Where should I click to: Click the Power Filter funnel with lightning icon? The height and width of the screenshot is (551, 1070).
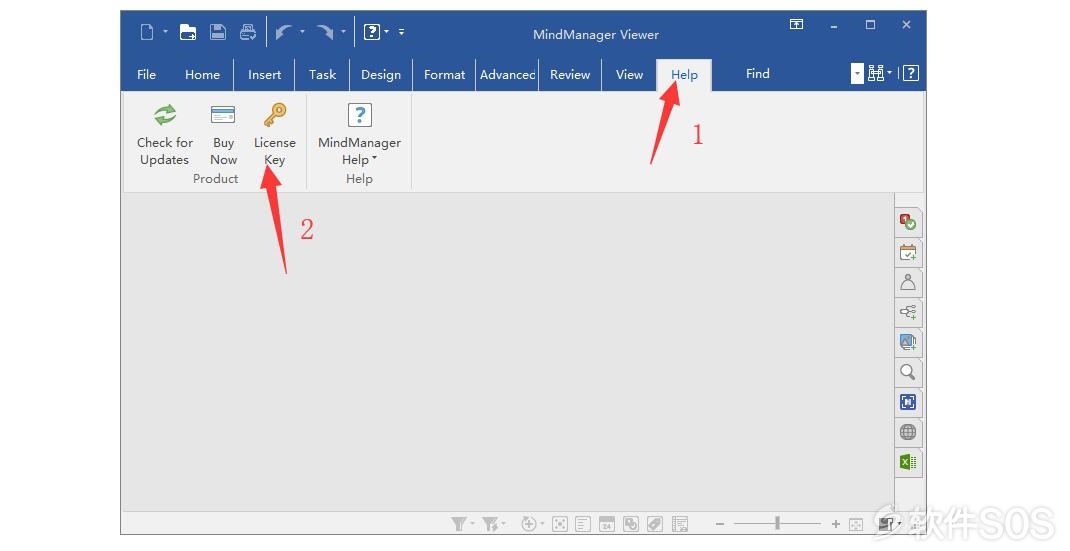click(x=490, y=524)
